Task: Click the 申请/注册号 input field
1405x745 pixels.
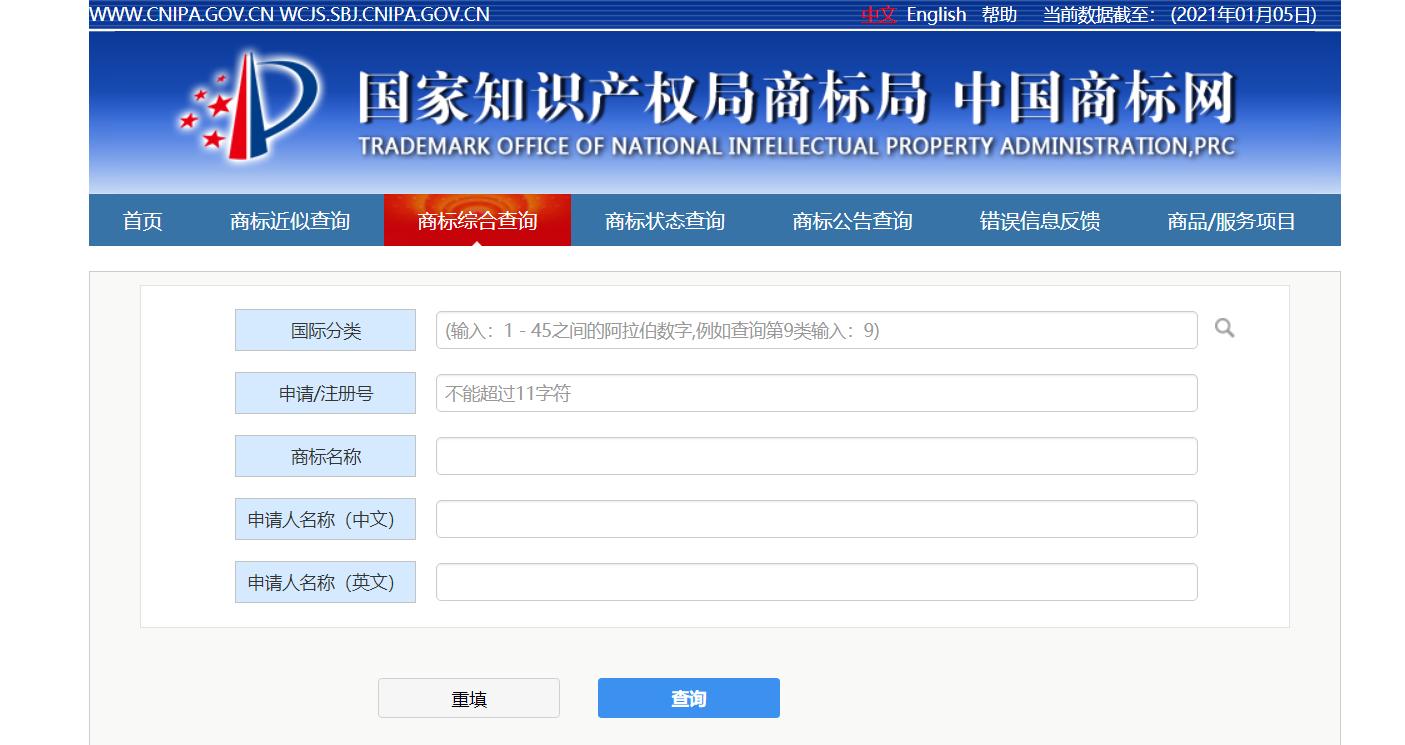Action: point(816,392)
